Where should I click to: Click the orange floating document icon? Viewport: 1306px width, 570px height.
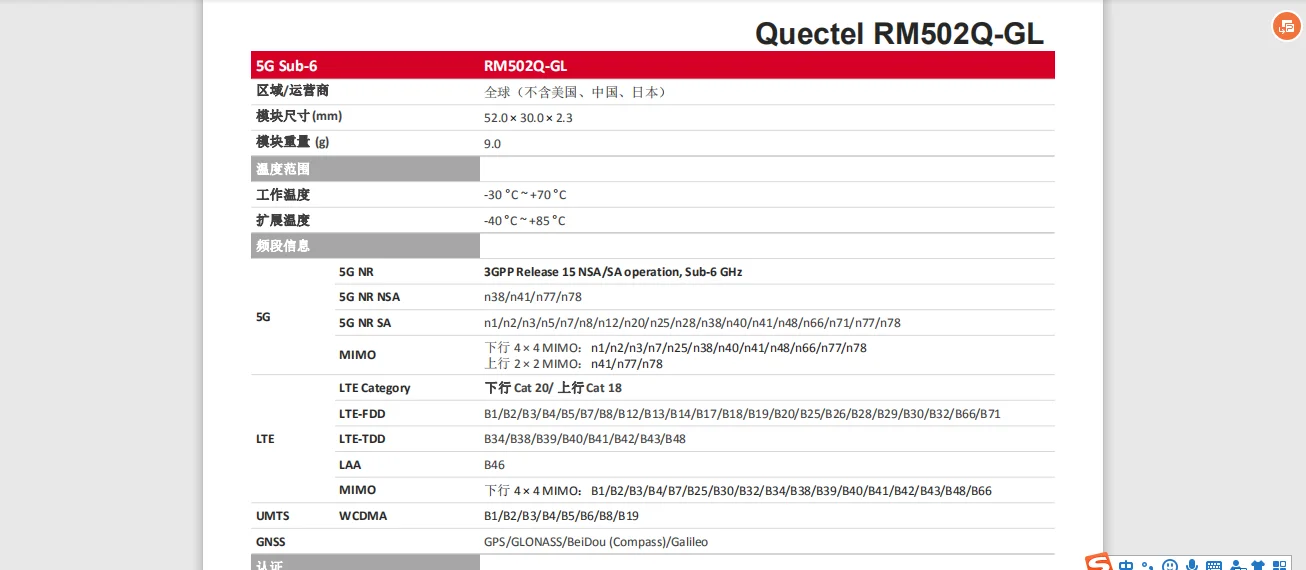point(1285,27)
